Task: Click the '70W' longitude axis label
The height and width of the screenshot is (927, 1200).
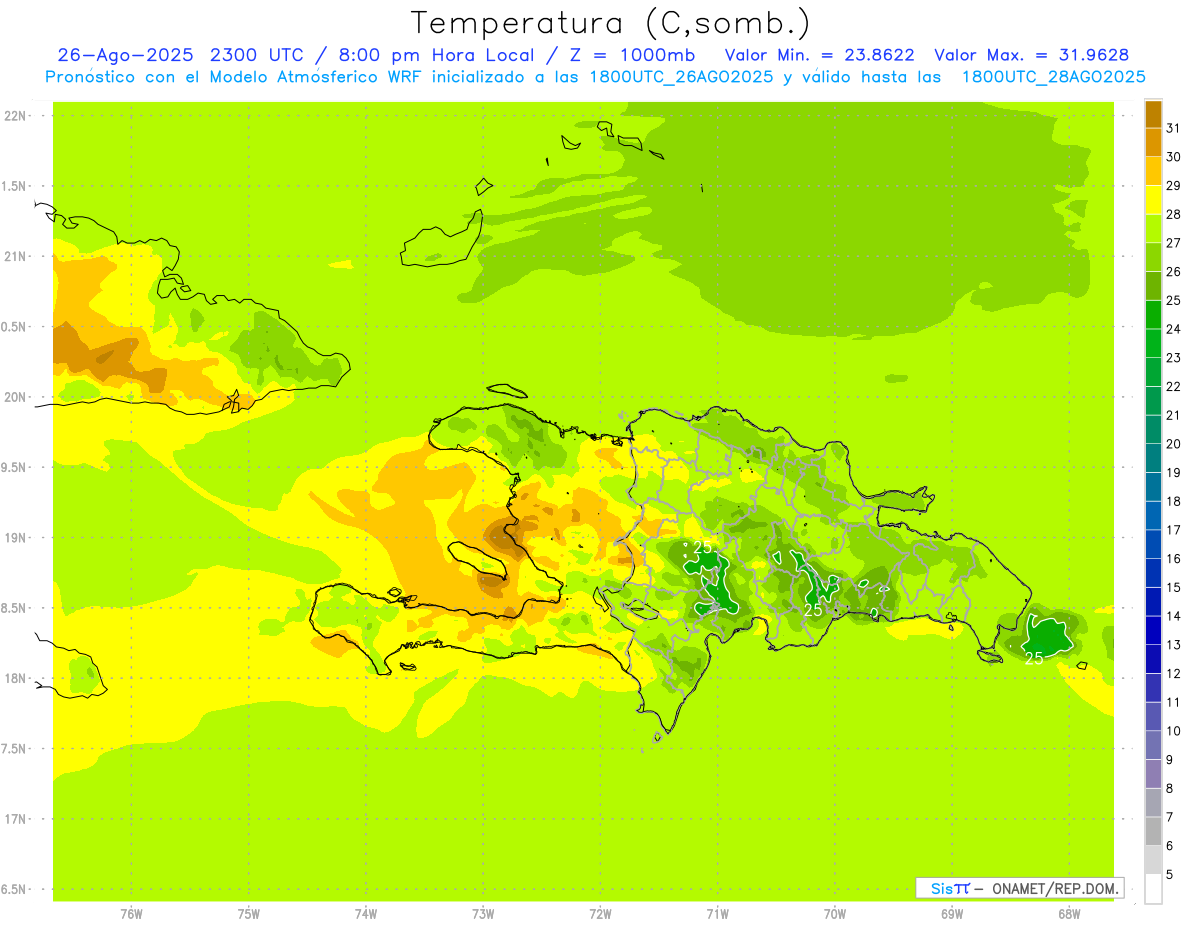Action: [835, 914]
